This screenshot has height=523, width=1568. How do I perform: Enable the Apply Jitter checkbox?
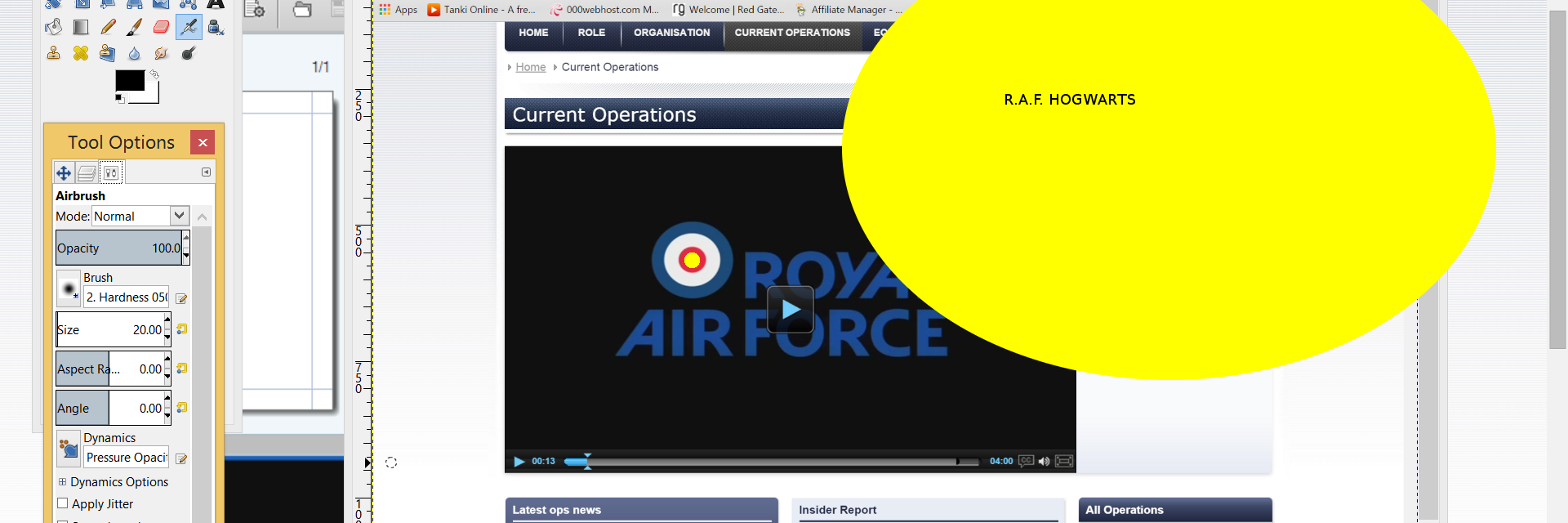coord(63,503)
